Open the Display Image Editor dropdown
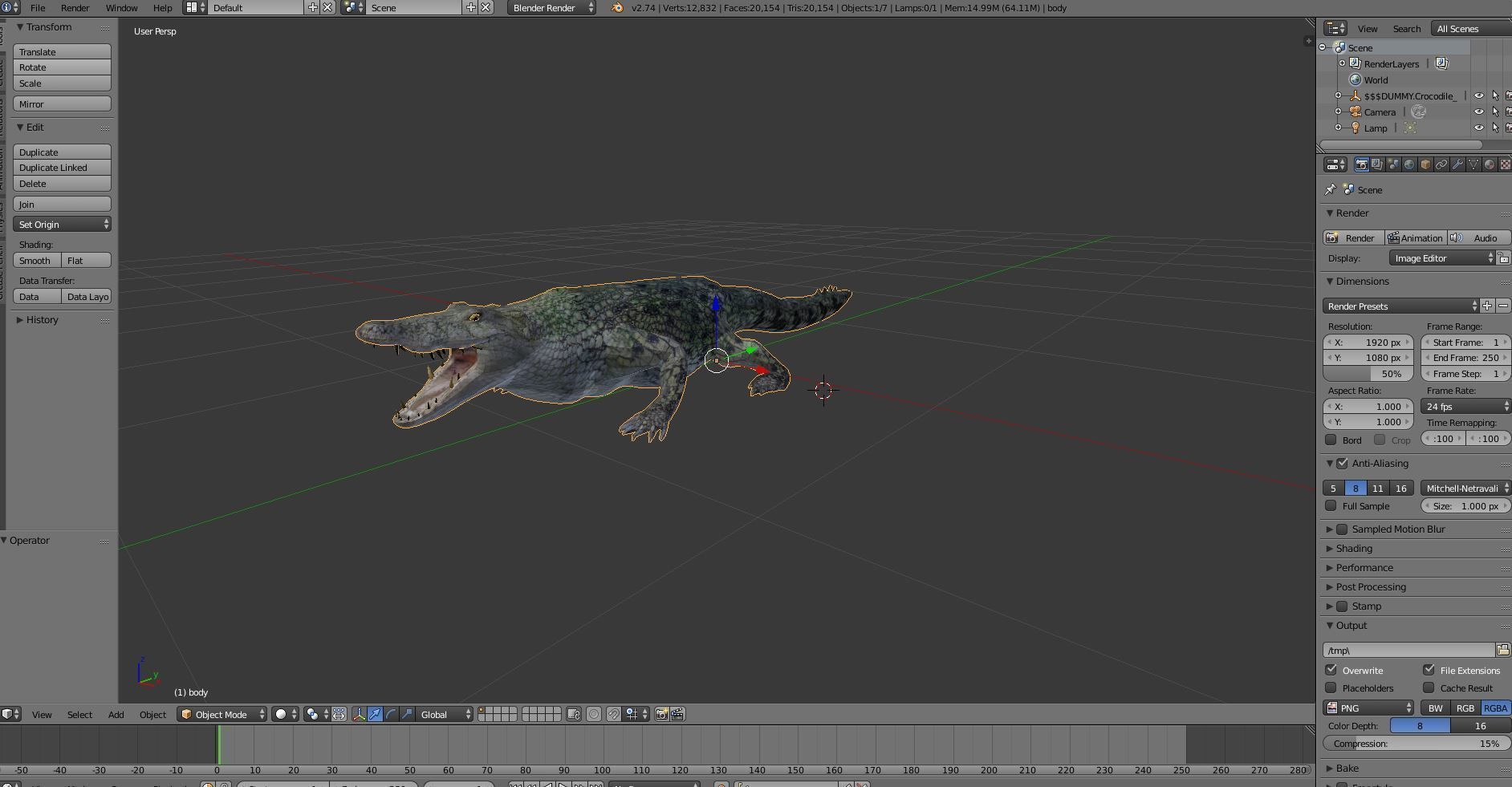The width and height of the screenshot is (1512, 787). 1442,258
